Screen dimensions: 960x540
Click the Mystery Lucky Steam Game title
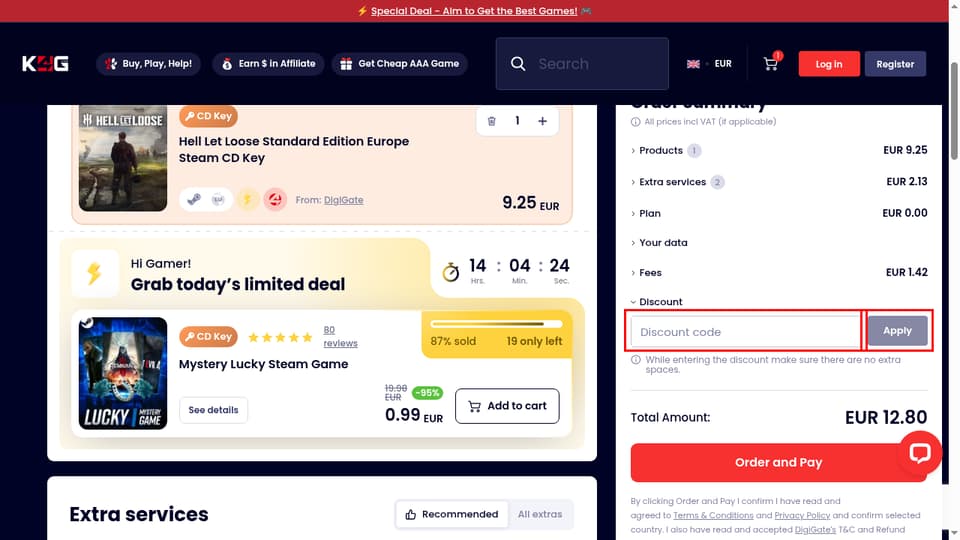(x=263, y=364)
